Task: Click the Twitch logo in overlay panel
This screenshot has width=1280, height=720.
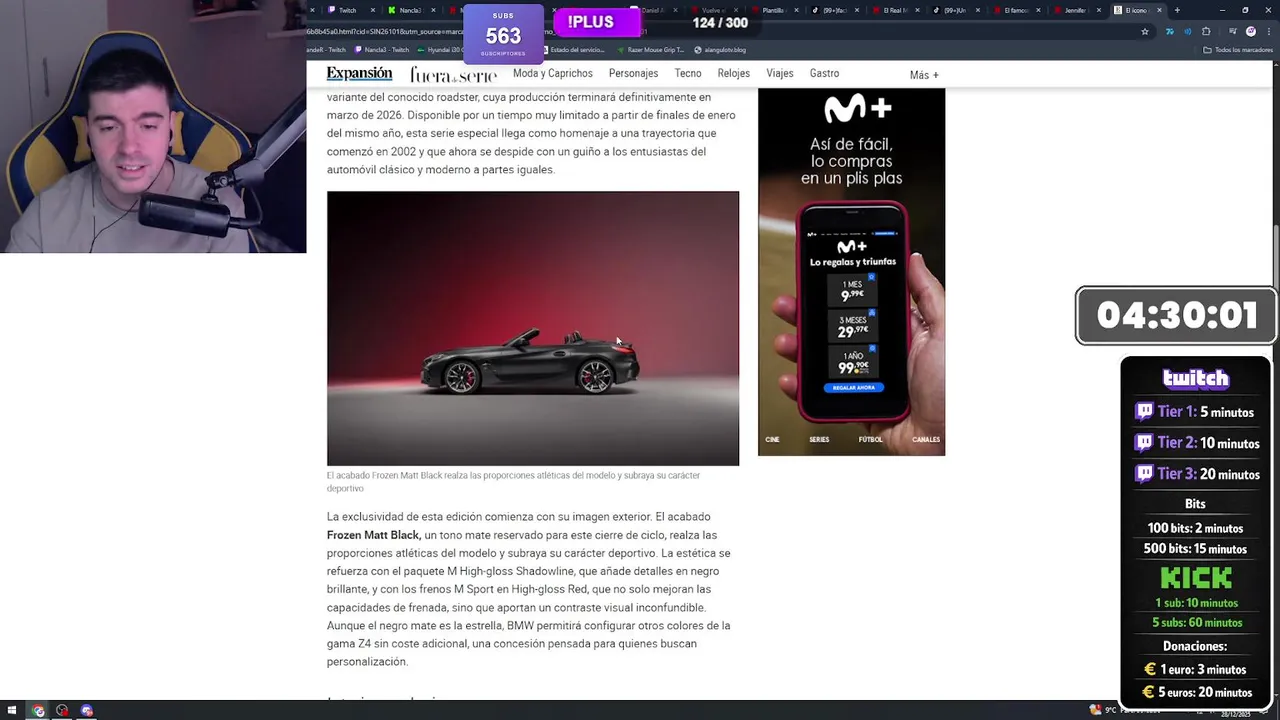Action: coord(1196,378)
